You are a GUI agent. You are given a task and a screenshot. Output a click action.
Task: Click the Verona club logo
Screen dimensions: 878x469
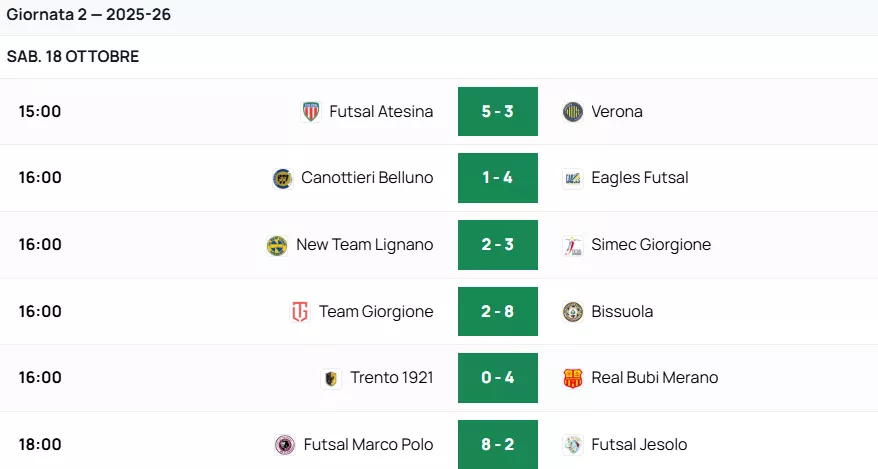click(573, 112)
